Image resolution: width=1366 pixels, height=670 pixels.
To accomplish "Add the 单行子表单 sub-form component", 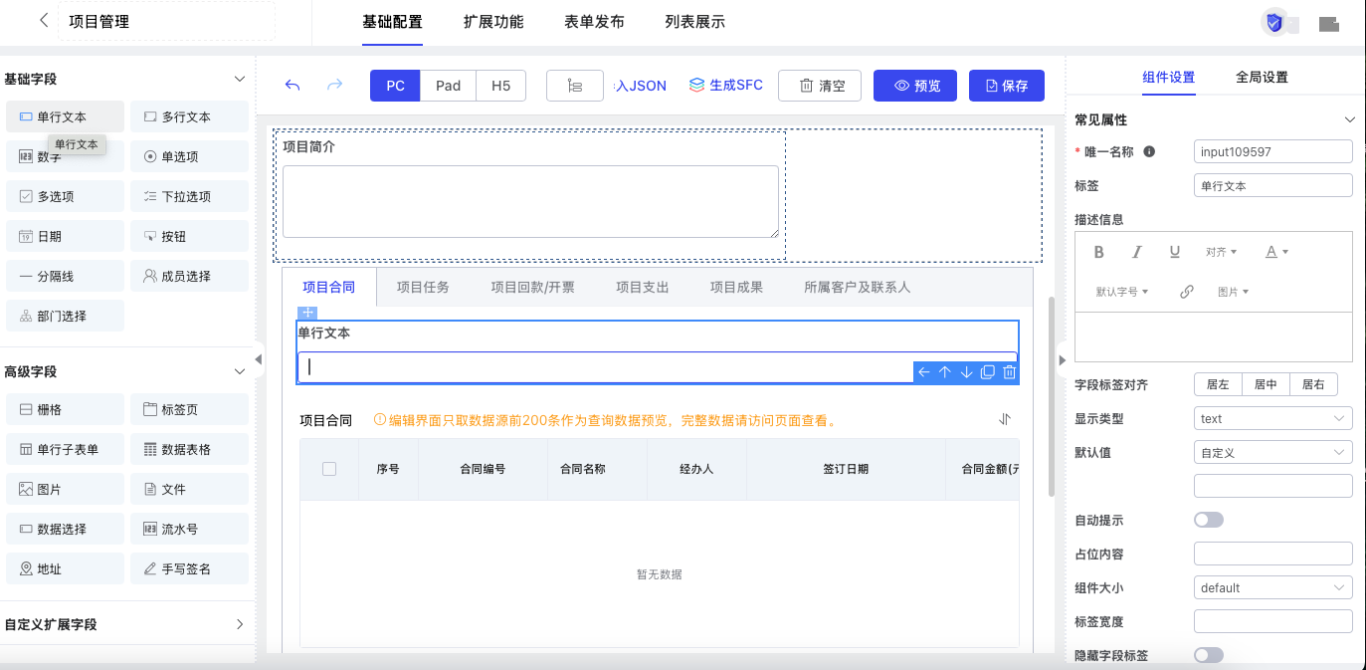I will click(65, 449).
